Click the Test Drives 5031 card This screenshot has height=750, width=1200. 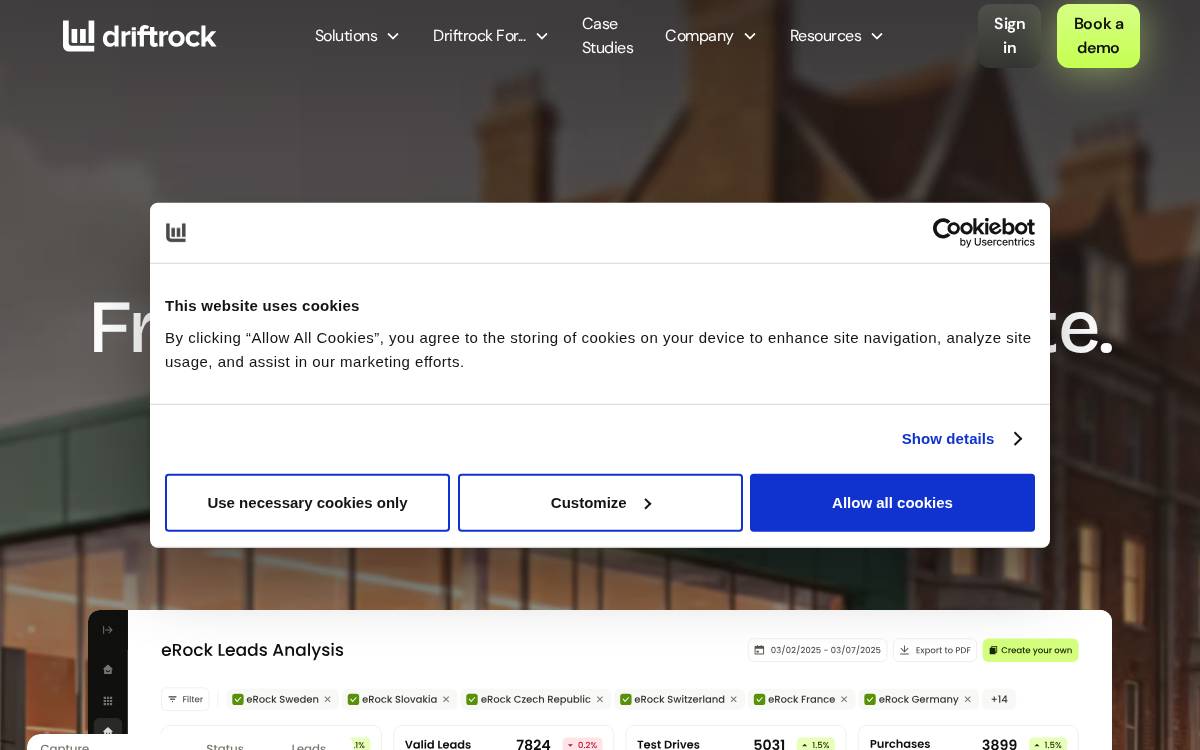tap(735, 738)
